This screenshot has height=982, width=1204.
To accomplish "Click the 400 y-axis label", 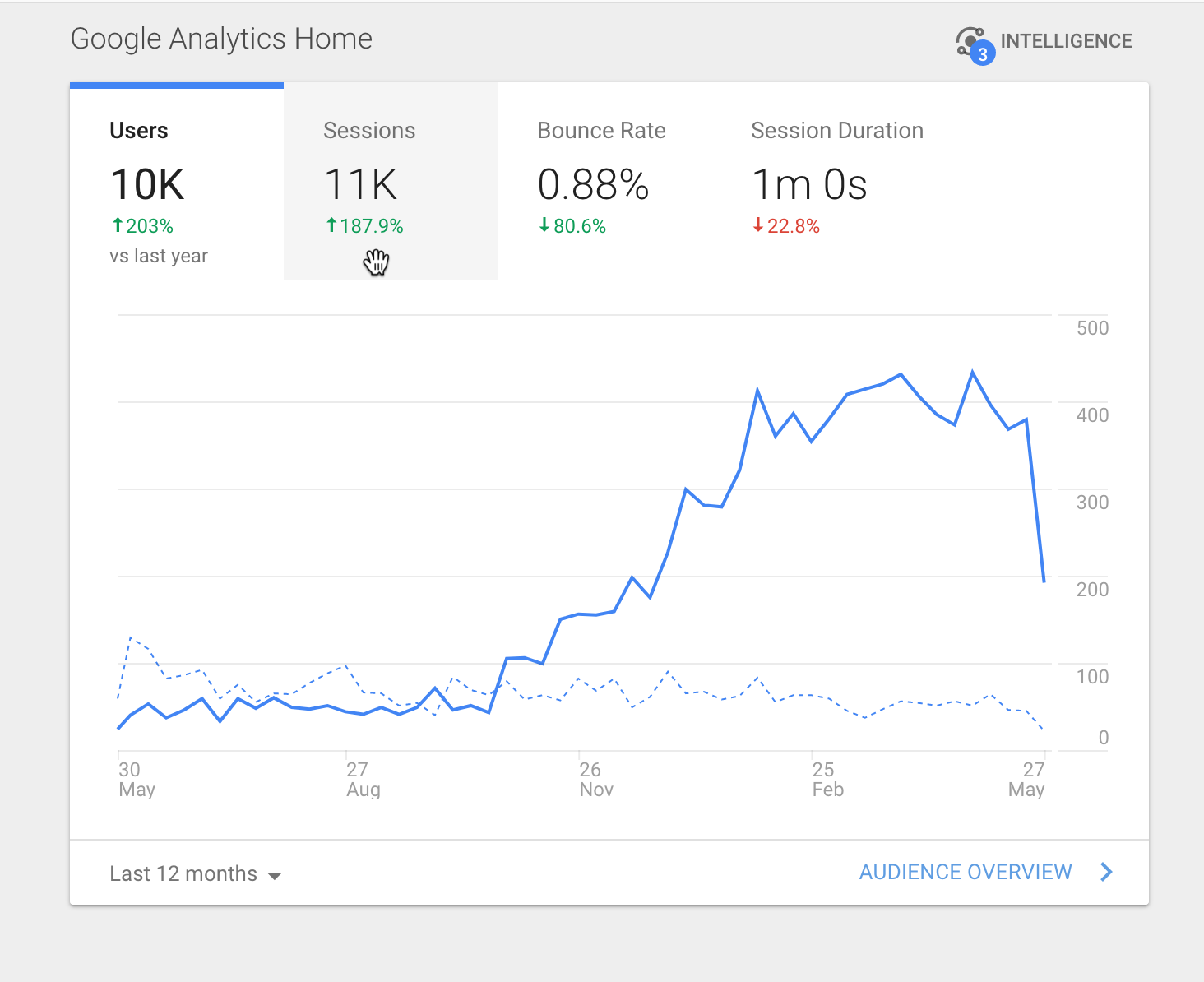I will point(1092,415).
